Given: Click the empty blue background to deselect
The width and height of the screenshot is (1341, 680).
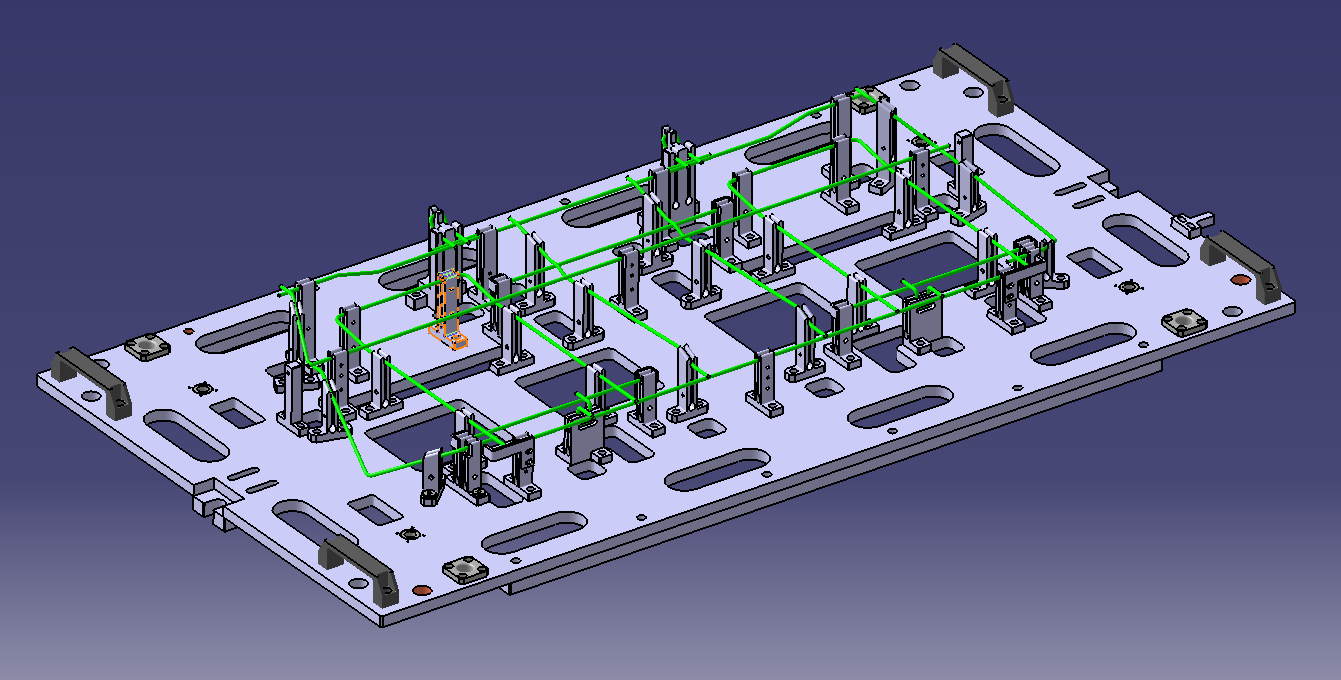Looking at the screenshot, I should coord(200,120).
